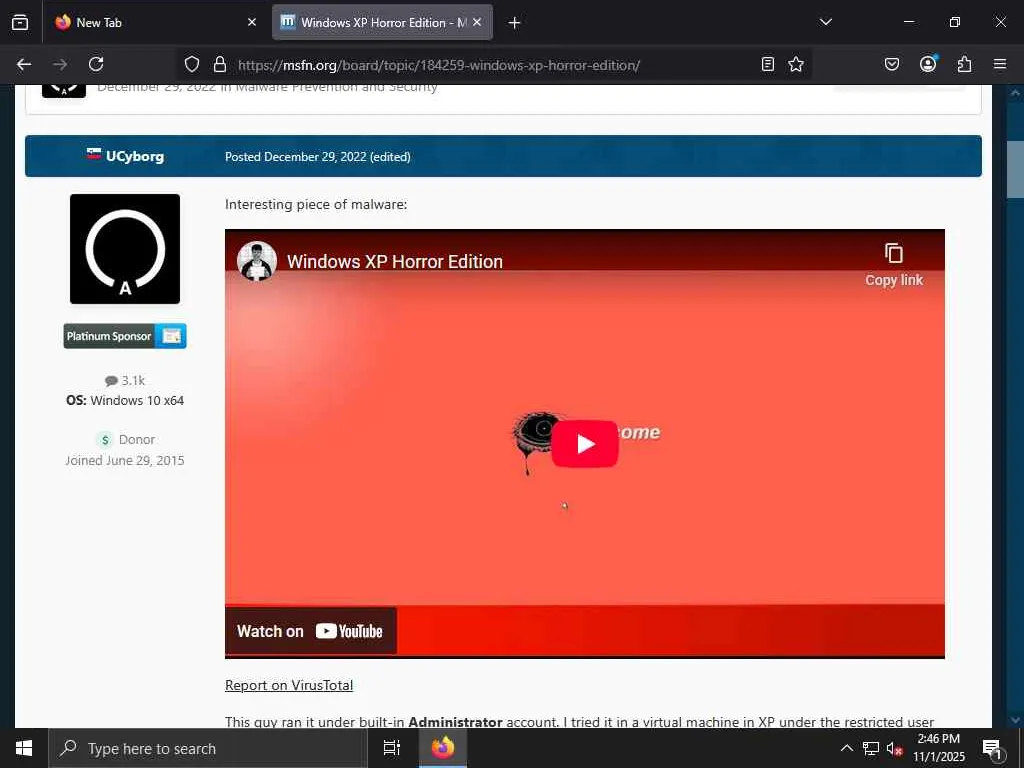Select the Windows XP Horror Edition tab

coord(382,22)
